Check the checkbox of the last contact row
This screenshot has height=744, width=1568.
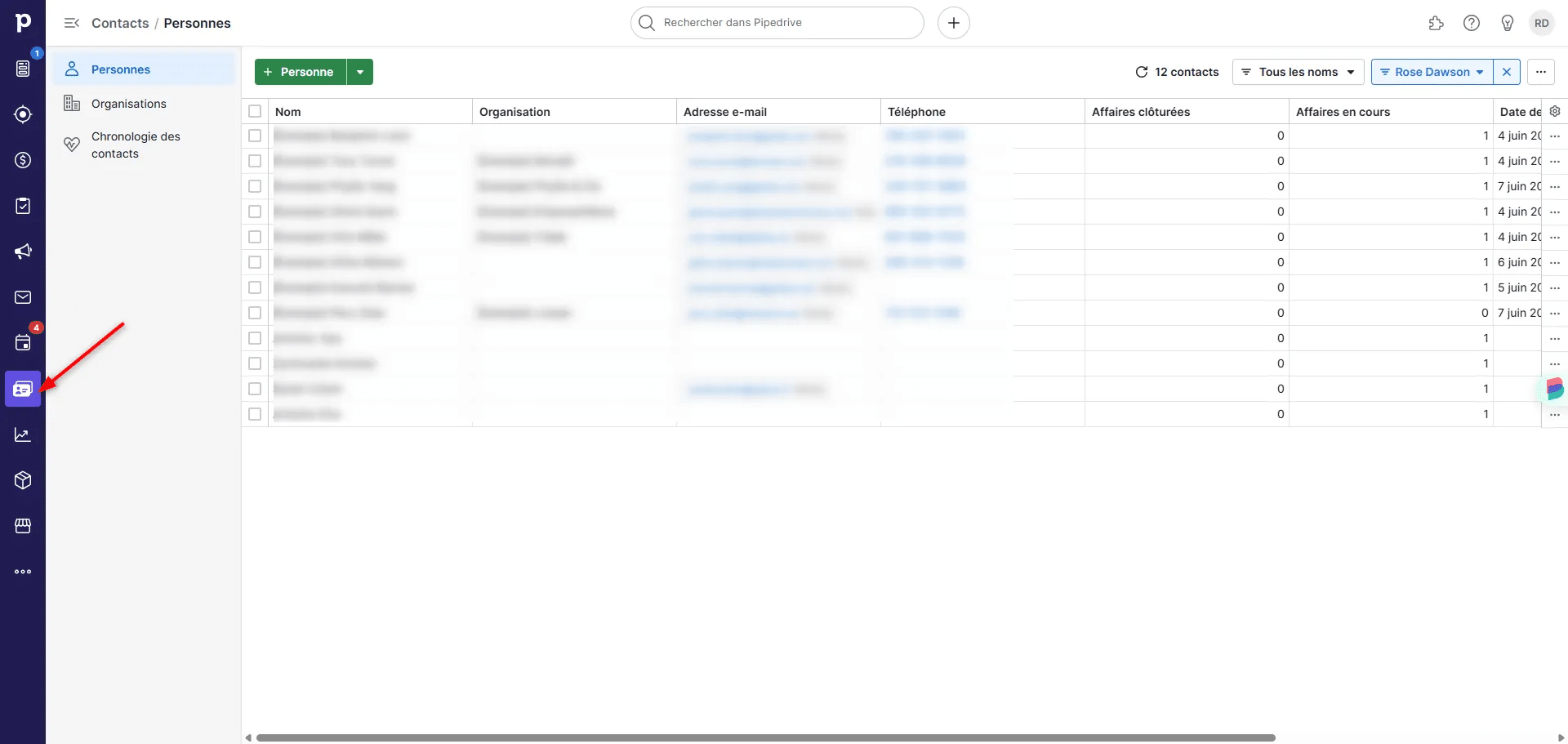pos(255,414)
